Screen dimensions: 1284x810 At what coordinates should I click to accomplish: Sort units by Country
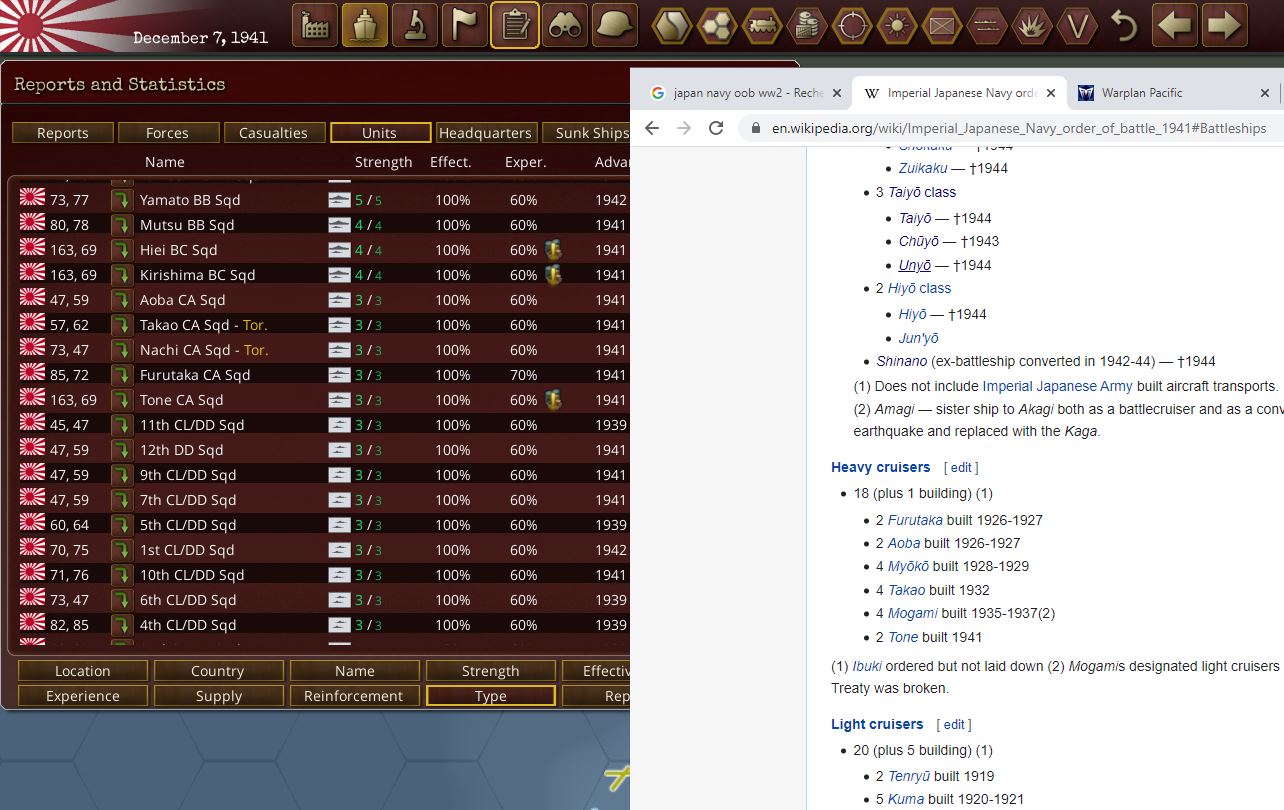217,671
